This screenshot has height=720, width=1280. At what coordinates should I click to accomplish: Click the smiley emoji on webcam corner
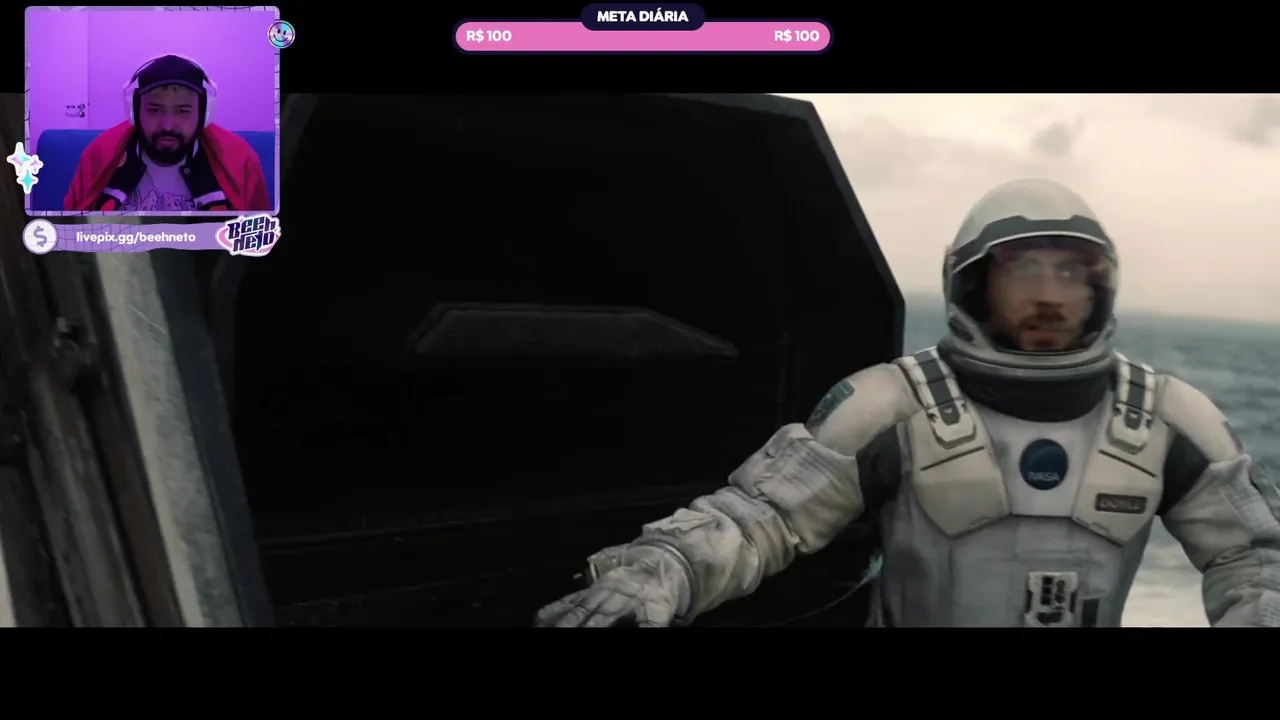click(x=281, y=35)
